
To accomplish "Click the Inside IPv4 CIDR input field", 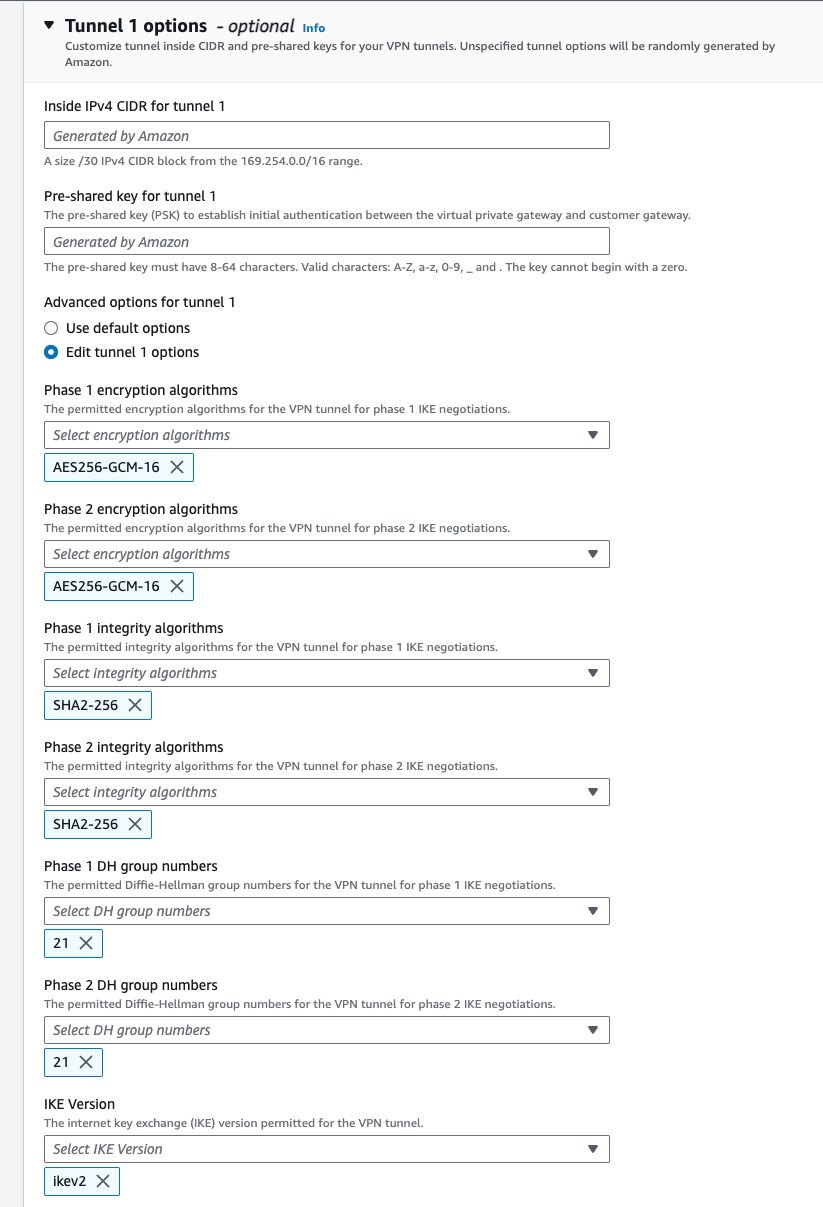I will click(x=326, y=136).
